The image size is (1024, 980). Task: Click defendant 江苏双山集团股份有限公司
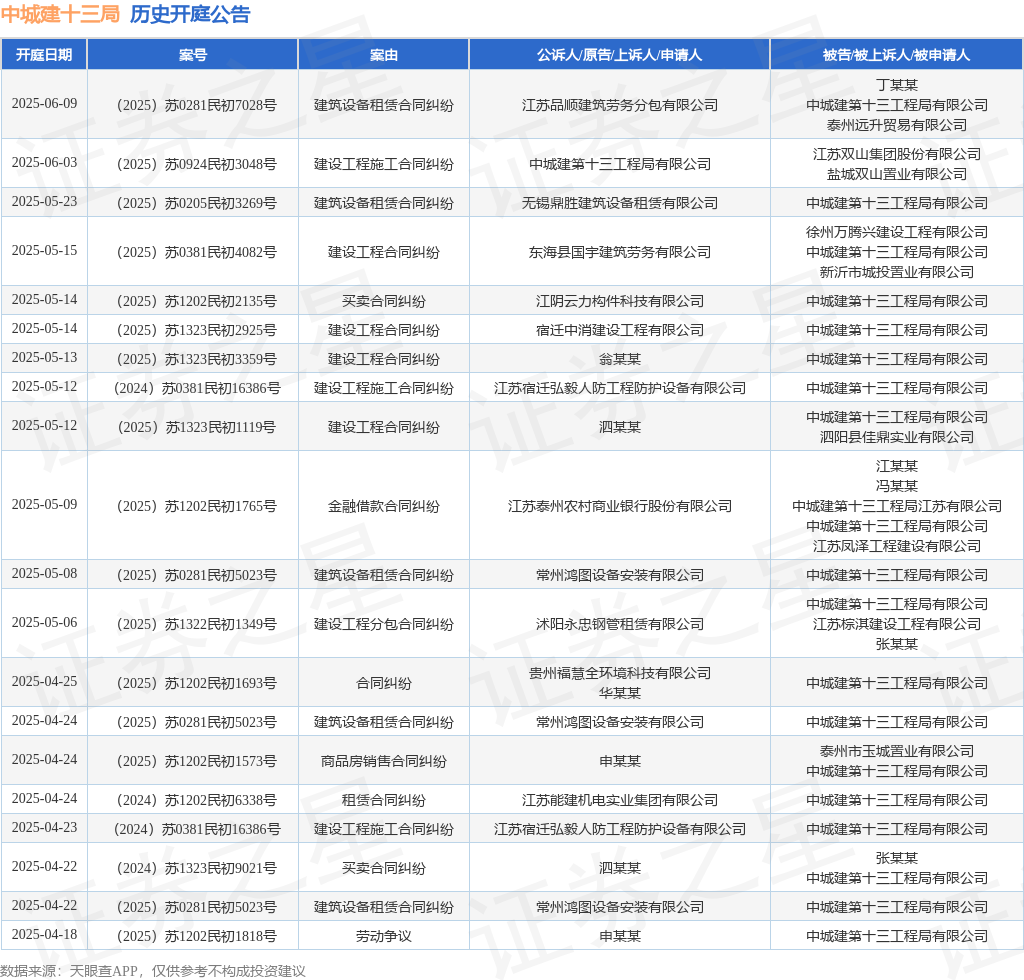897,154
